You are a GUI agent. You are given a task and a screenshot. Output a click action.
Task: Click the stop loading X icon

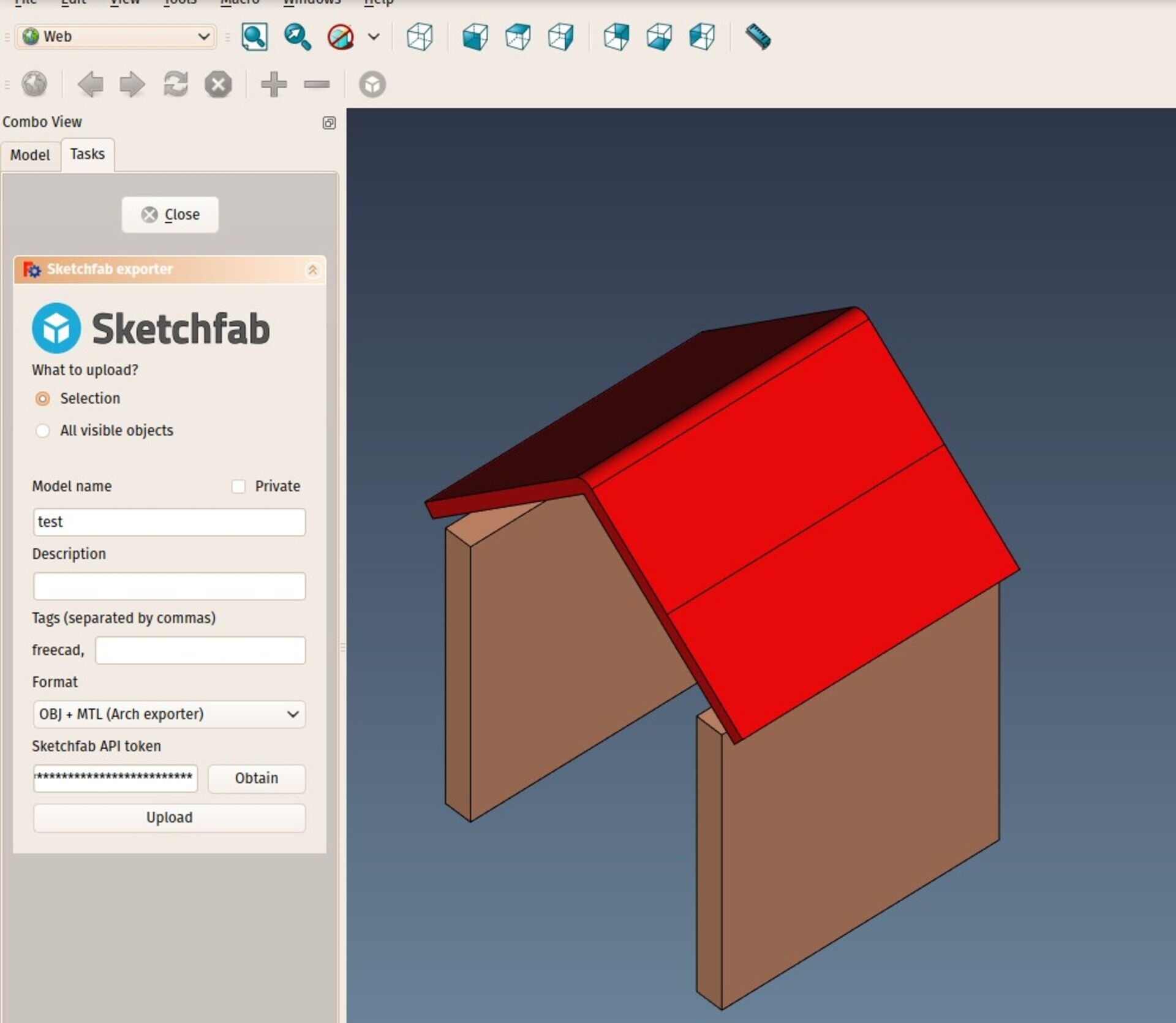(x=218, y=84)
